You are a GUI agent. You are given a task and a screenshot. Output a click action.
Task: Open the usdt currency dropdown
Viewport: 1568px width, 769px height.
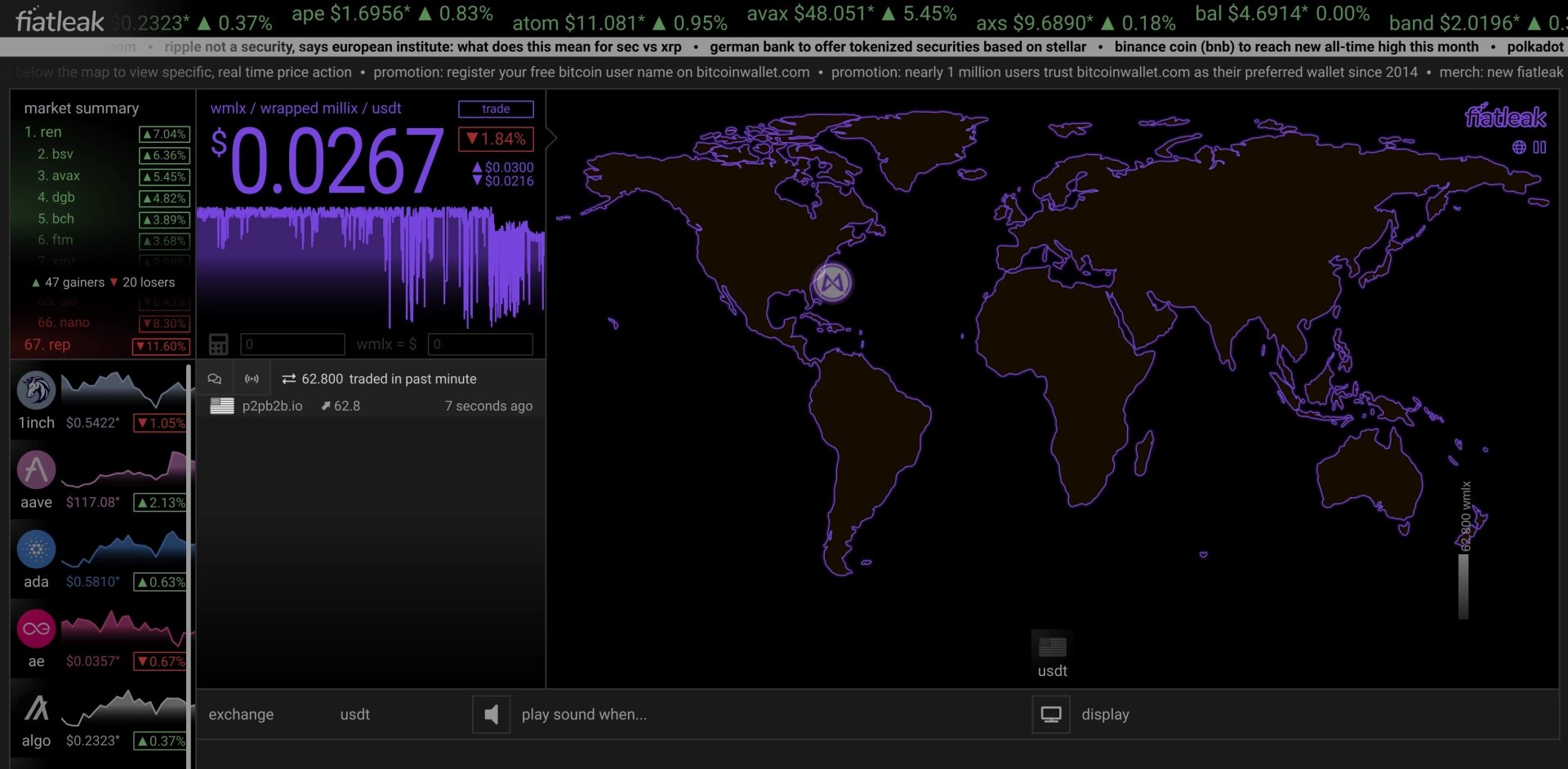click(354, 714)
